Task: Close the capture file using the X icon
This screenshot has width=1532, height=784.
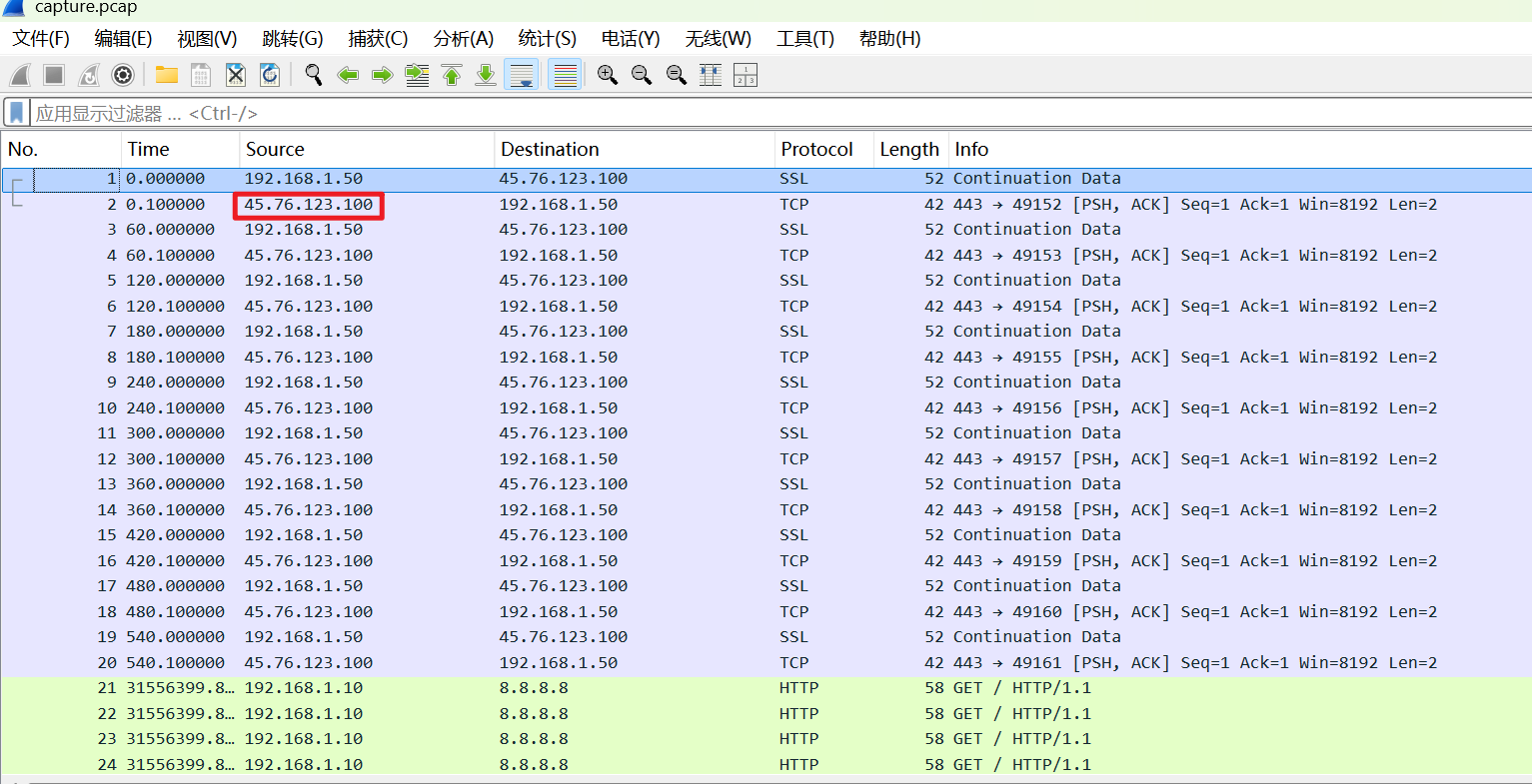Action: (235, 75)
